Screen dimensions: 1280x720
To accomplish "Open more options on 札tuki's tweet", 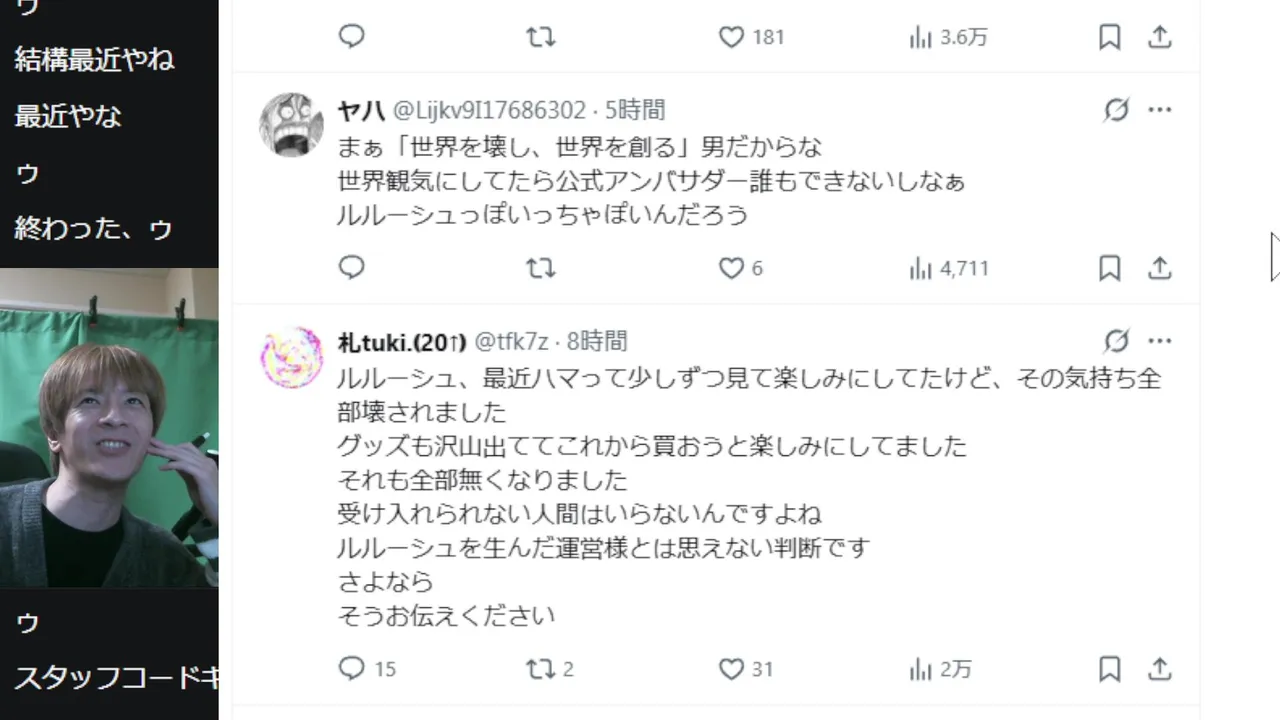I will [1160, 341].
